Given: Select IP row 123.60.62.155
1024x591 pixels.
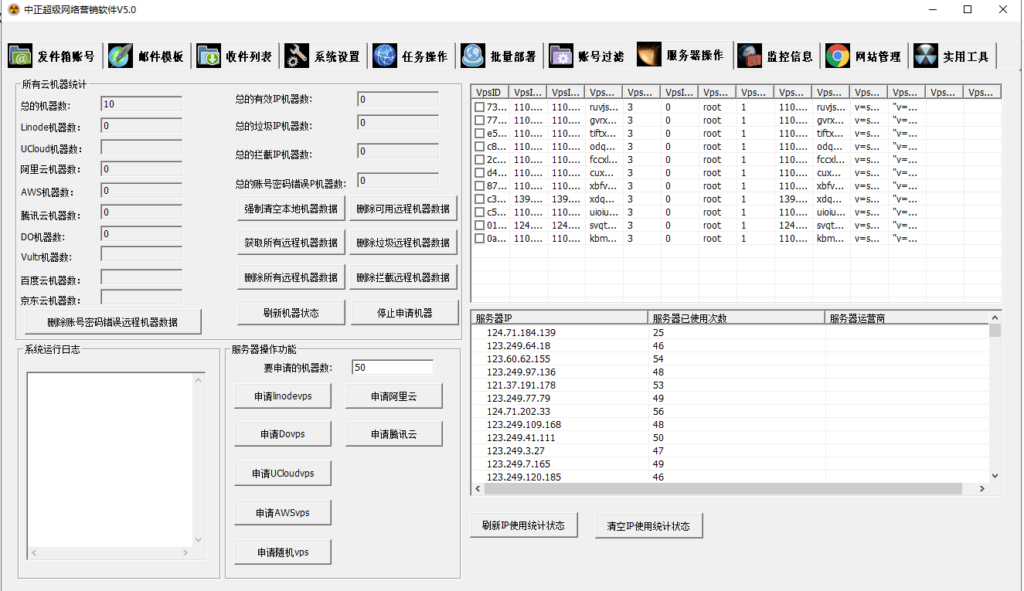Looking at the screenshot, I should pos(730,359).
